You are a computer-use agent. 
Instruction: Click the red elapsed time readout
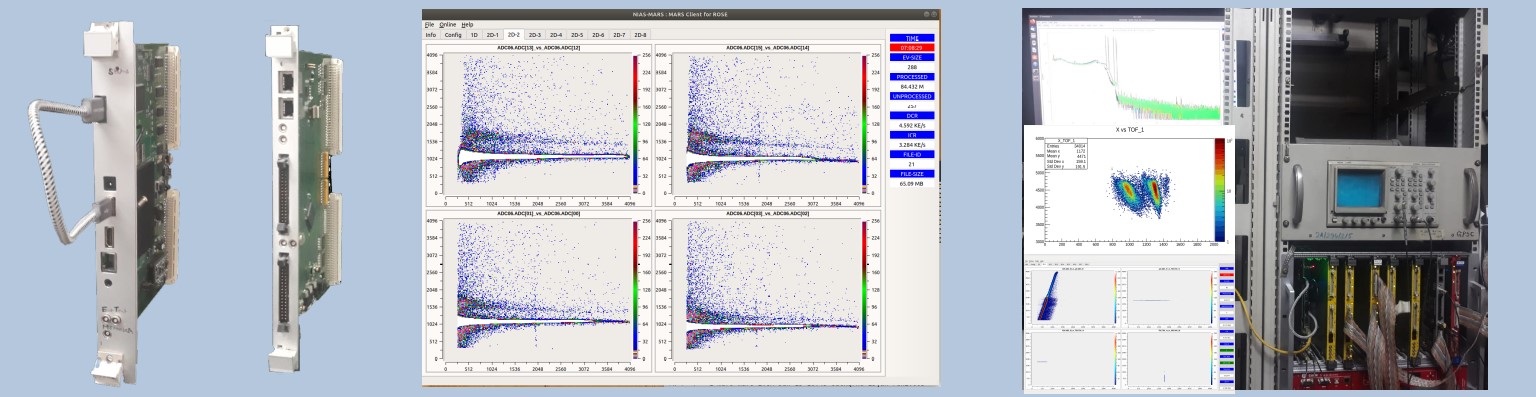coord(912,47)
